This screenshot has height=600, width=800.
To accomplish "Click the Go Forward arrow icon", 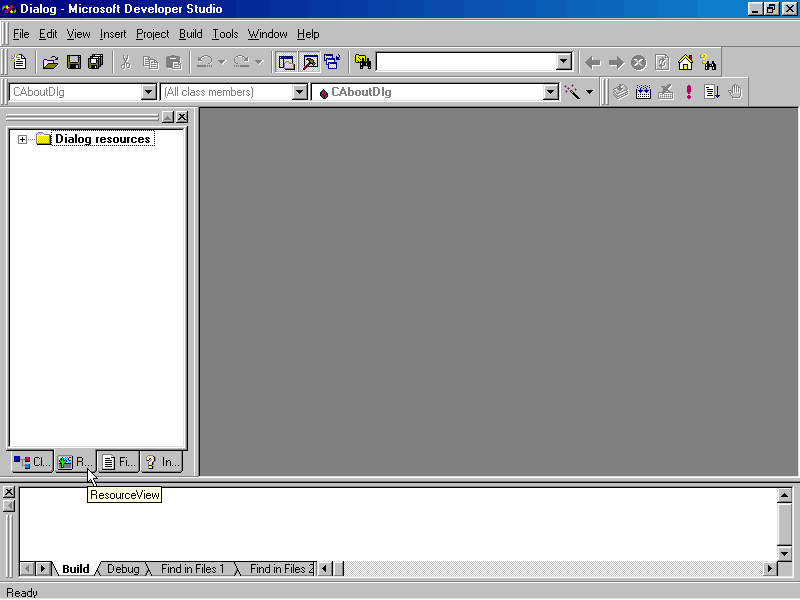I will tap(616, 63).
